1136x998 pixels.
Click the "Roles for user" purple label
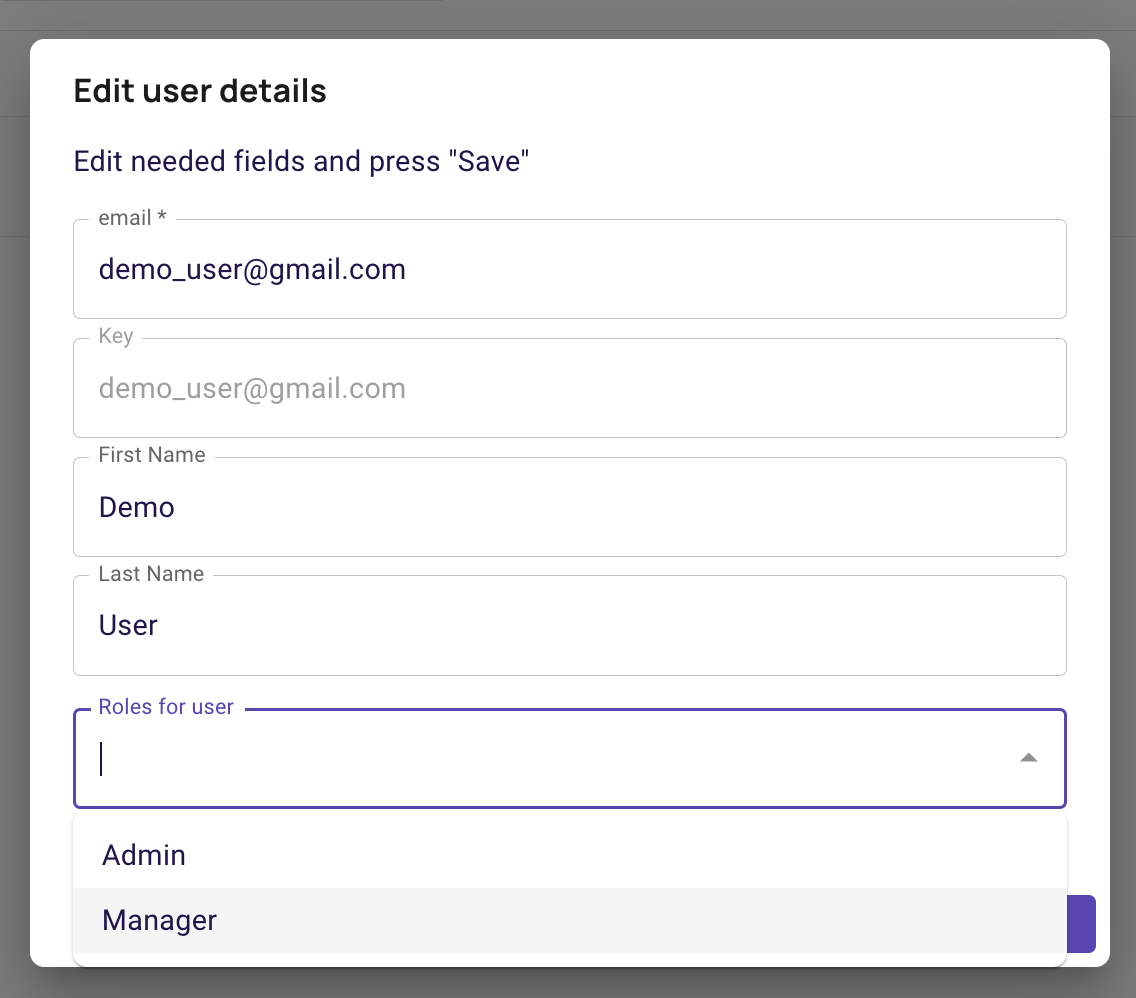tap(166, 707)
